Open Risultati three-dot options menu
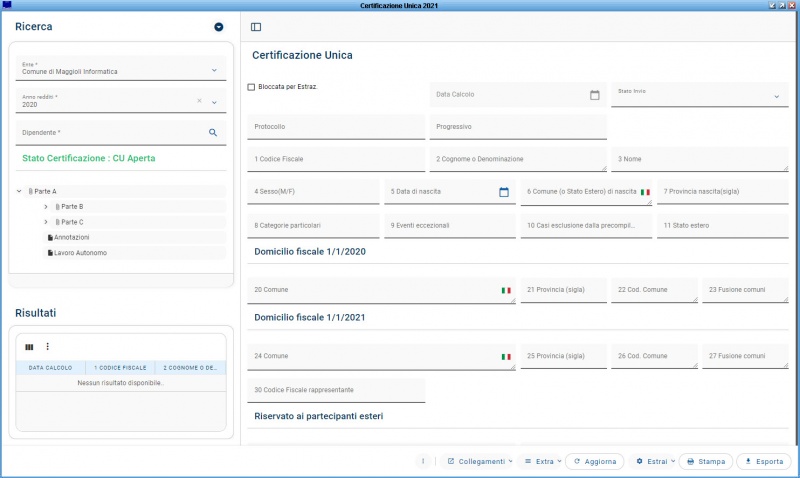Image resolution: width=800 pixels, height=478 pixels. point(47,347)
